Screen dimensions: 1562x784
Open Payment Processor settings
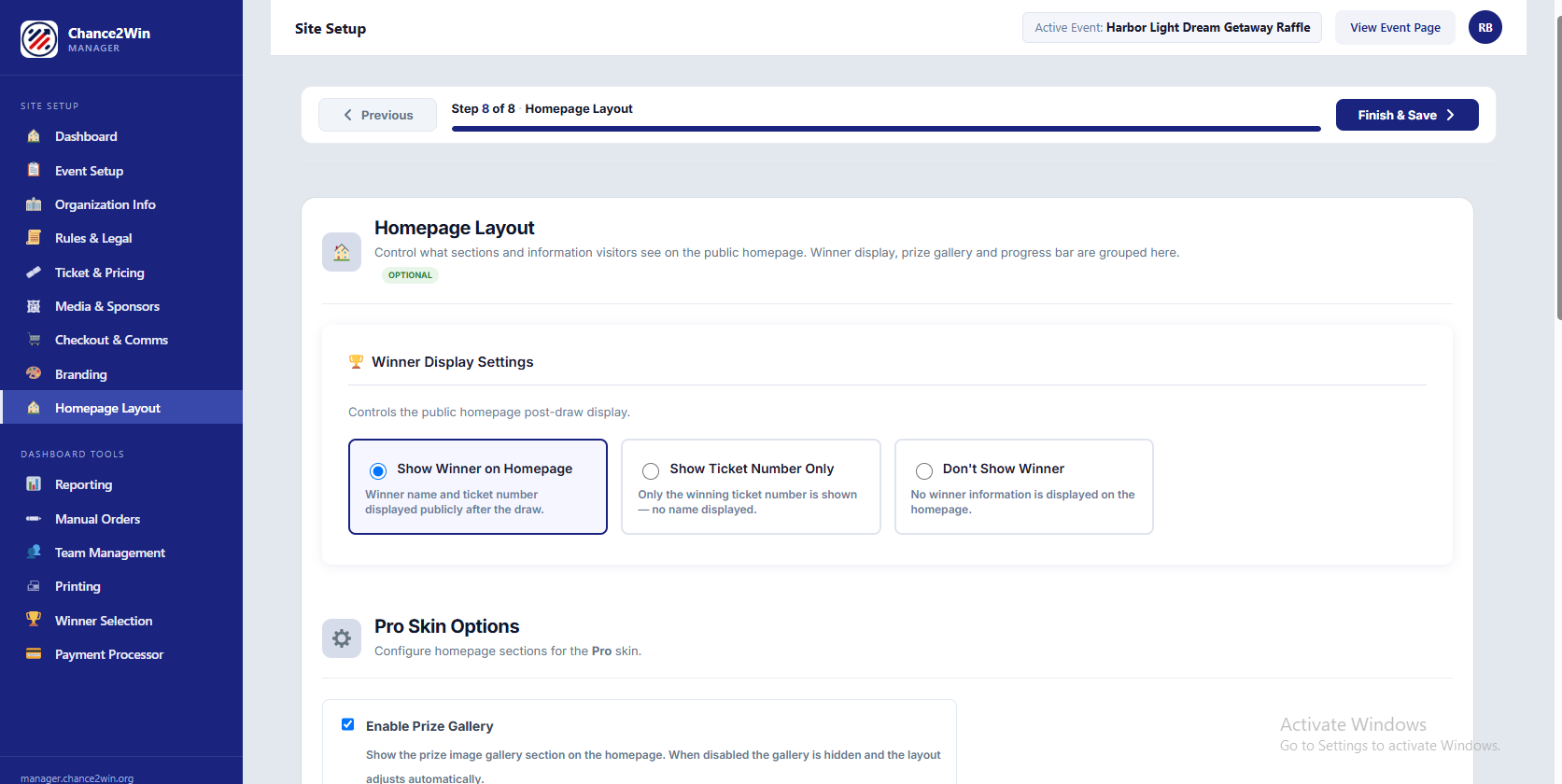coord(121,654)
